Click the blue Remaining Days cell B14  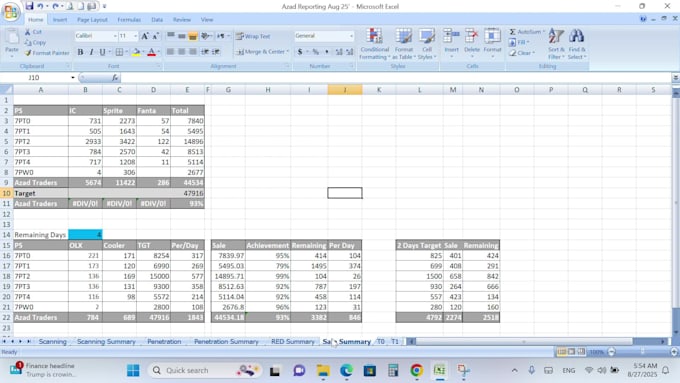(85, 235)
